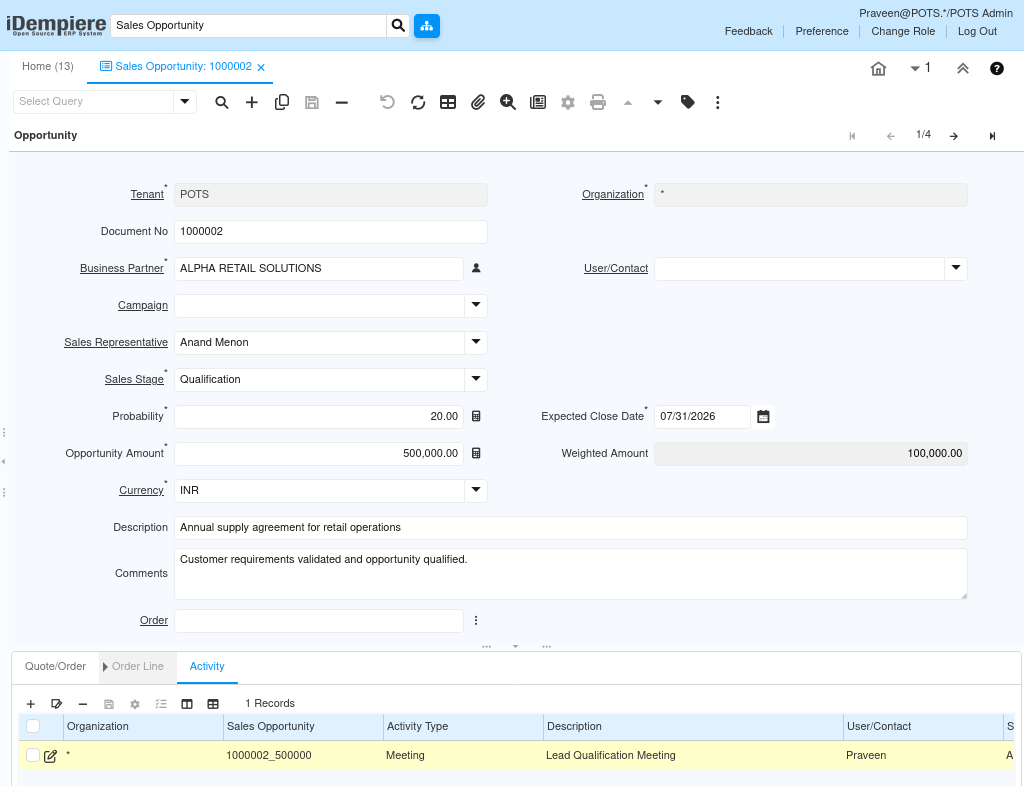Save the record with the disk icon
Image resolution: width=1024 pixels, height=786 pixels.
312,102
